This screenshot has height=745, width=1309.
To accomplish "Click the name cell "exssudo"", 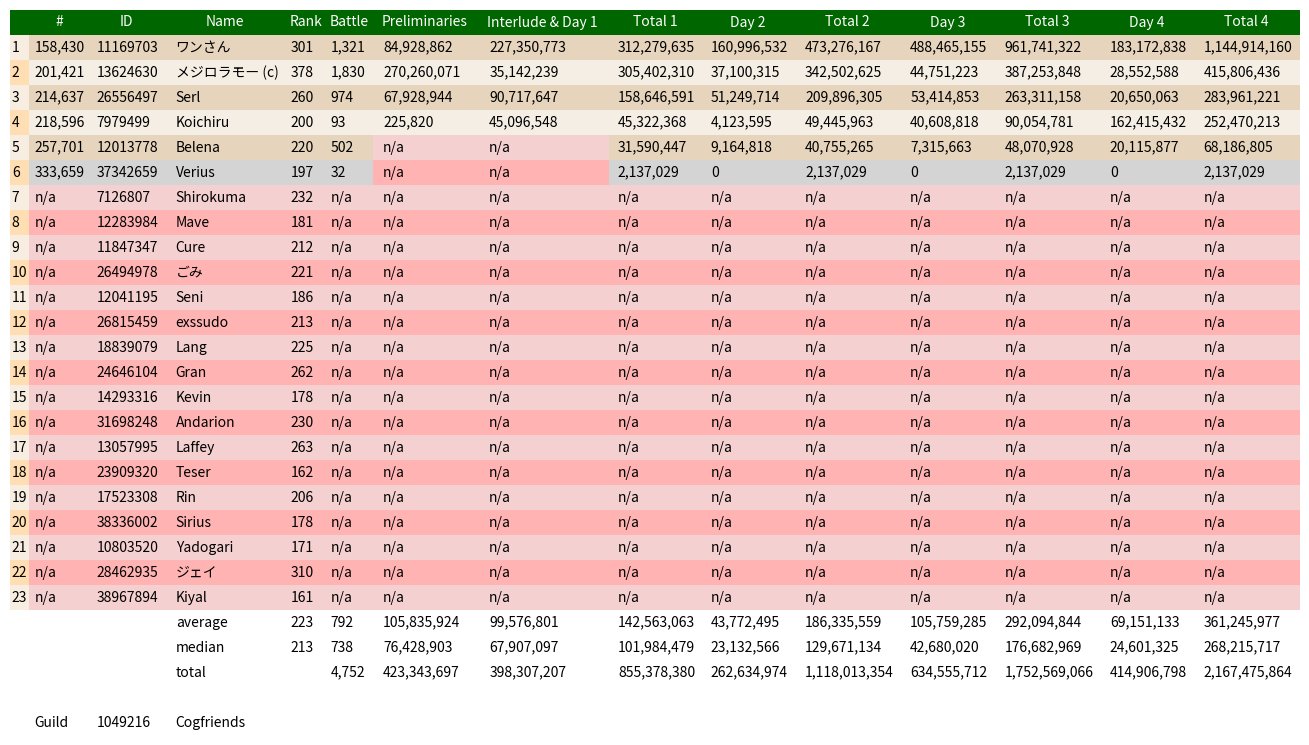I will (202, 322).
